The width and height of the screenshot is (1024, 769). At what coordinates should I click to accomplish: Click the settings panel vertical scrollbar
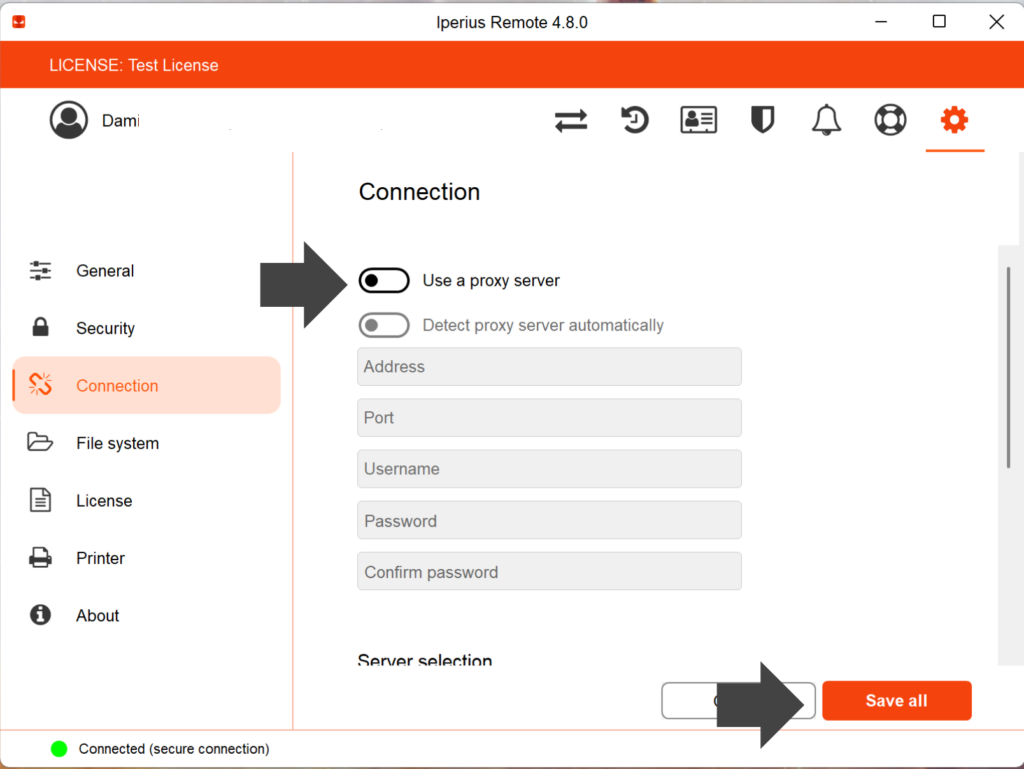pos(1008,367)
